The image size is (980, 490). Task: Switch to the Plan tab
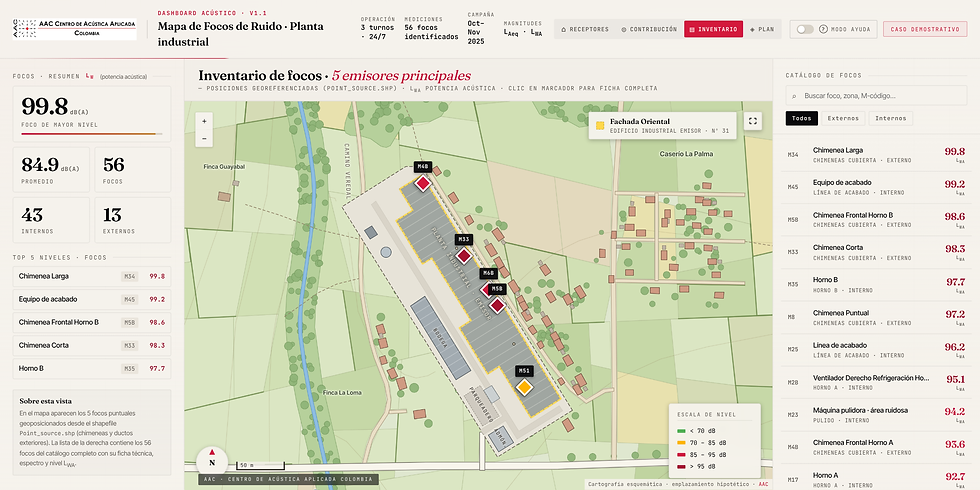tap(761, 29)
